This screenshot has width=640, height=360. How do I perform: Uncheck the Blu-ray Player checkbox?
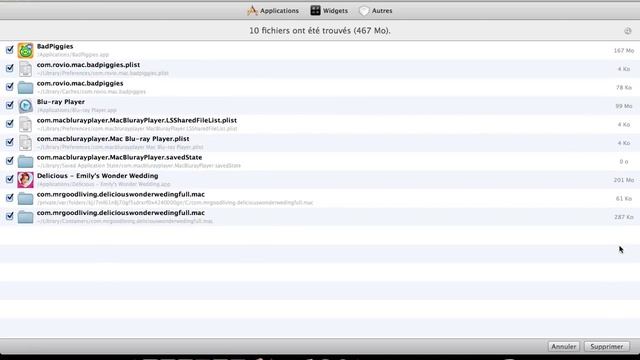10,105
